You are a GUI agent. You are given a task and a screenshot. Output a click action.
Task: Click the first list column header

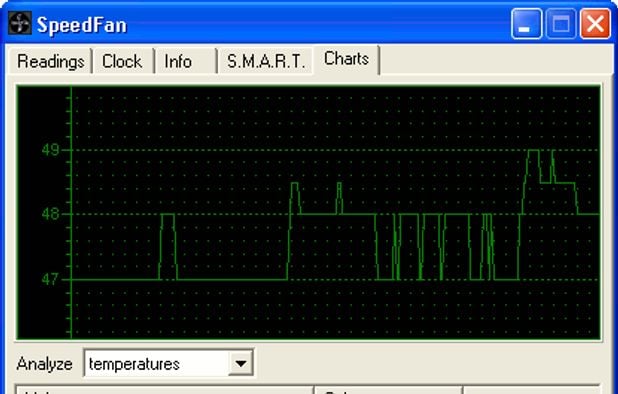[164, 390]
